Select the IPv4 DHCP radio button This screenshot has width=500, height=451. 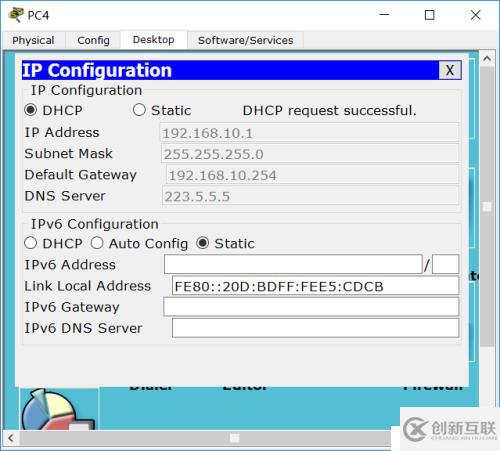(31, 110)
